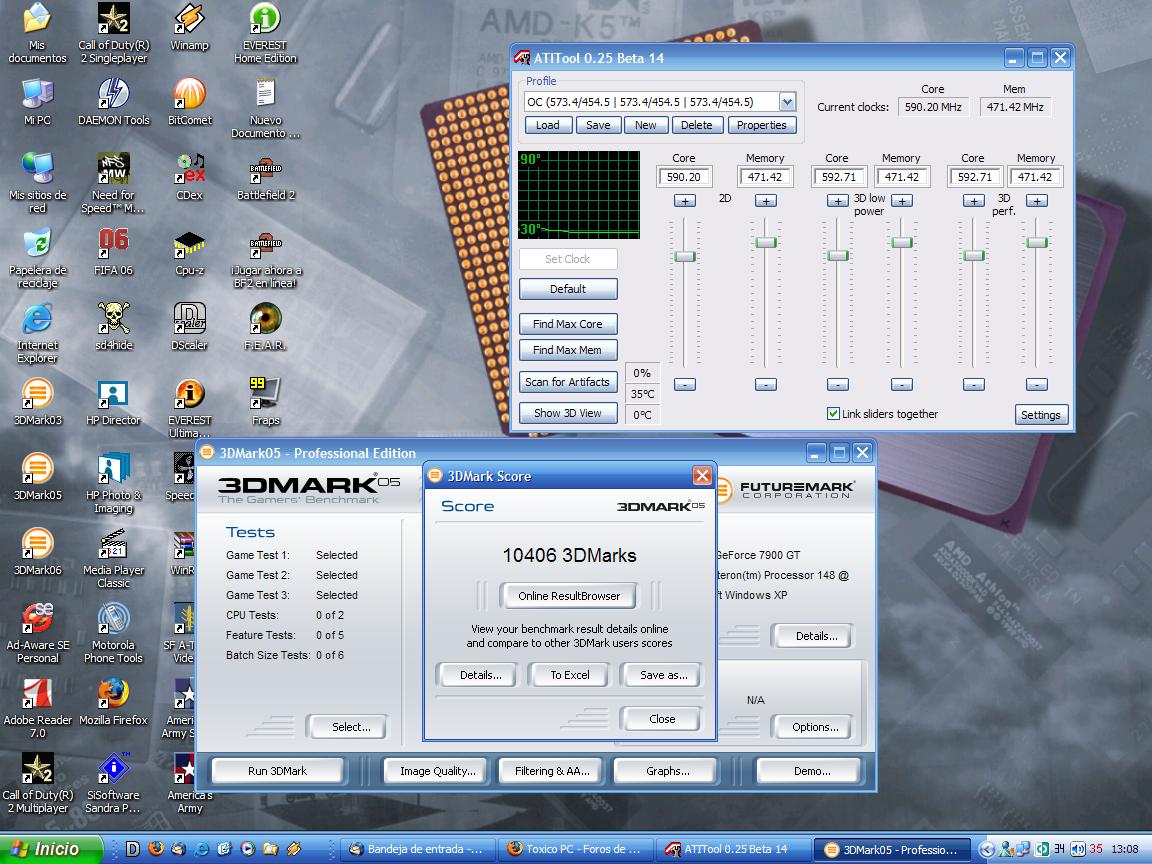
Task: Click the 2D Core value field 590.20
Action: pos(684,176)
